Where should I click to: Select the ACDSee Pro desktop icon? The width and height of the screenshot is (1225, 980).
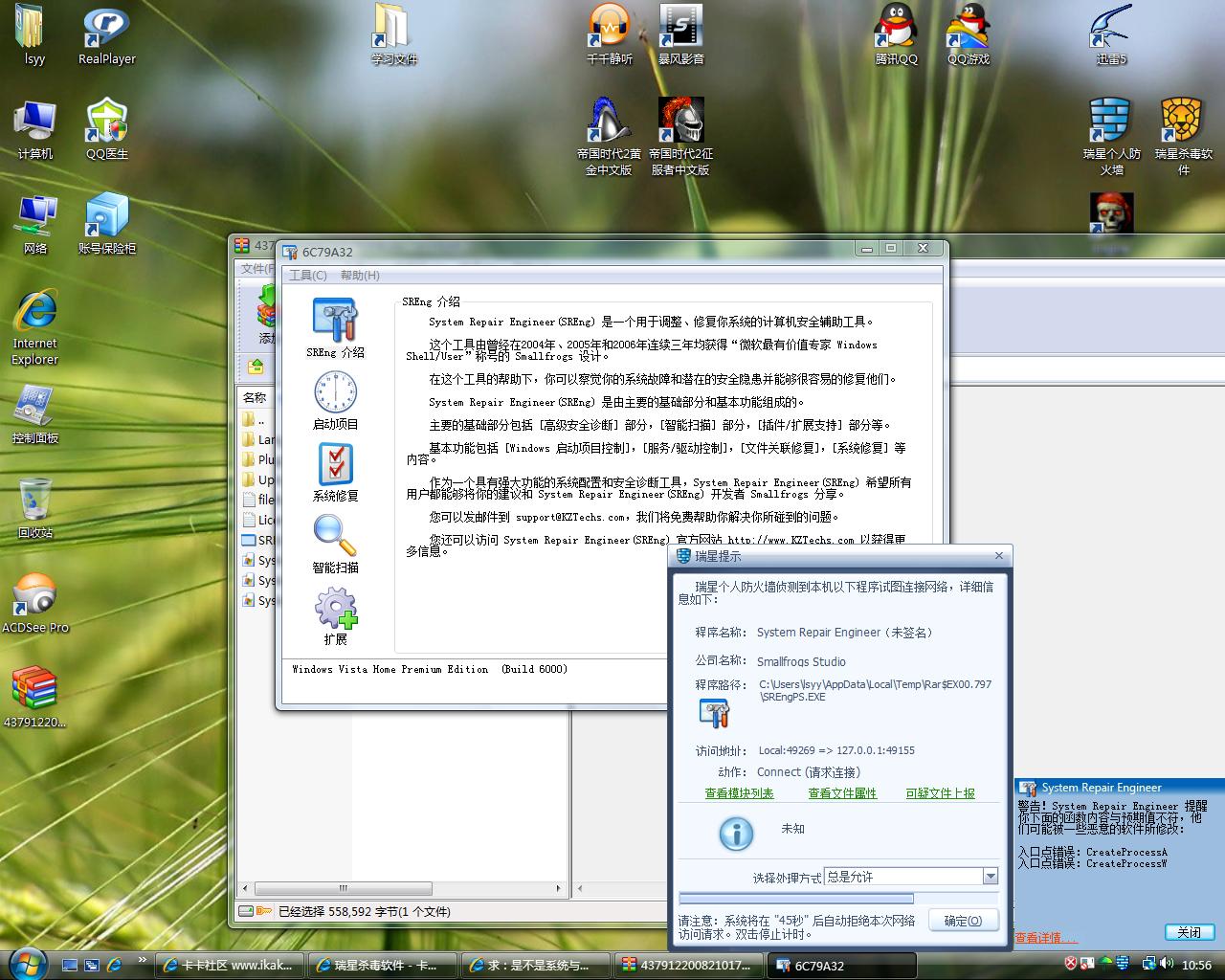point(35,604)
